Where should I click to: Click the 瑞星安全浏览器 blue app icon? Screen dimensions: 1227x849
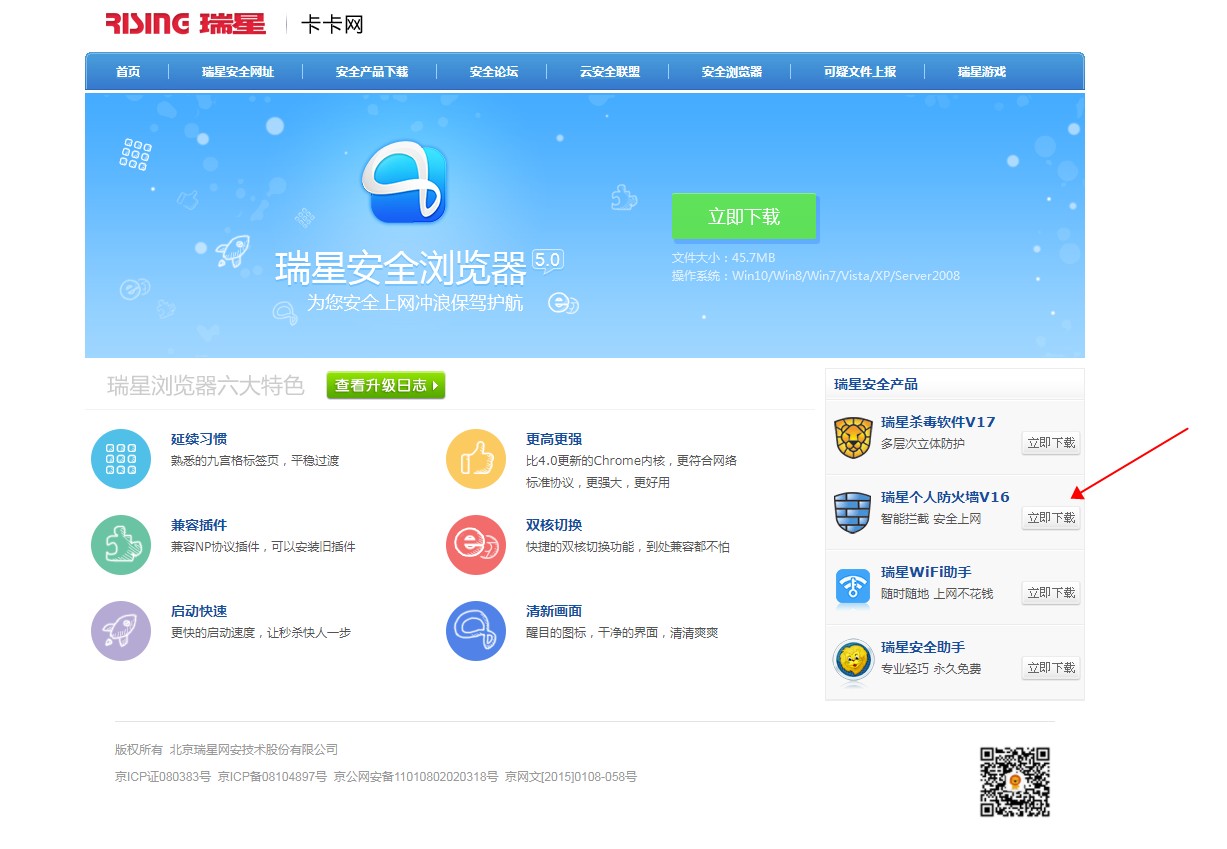coord(403,183)
